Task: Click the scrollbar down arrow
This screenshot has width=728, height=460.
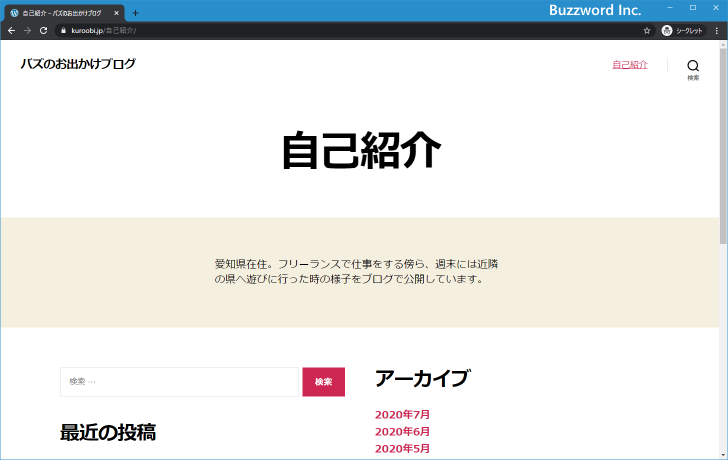Action: [x=723, y=455]
